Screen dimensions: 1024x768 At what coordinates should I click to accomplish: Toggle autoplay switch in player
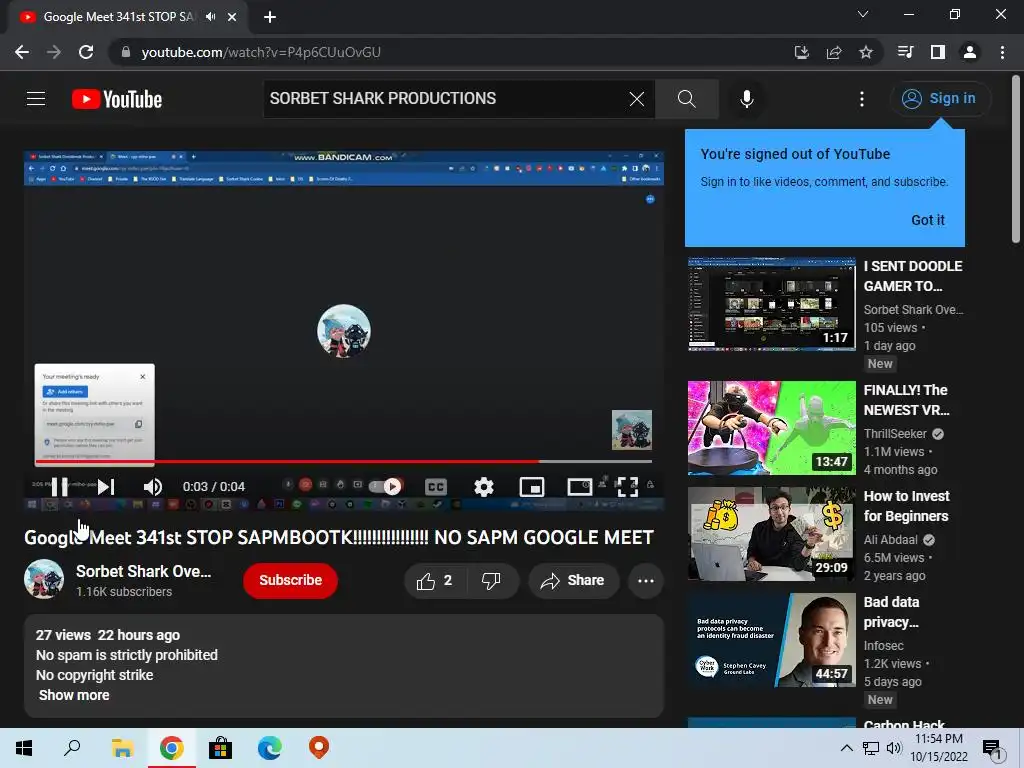pyautogui.click(x=385, y=487)
